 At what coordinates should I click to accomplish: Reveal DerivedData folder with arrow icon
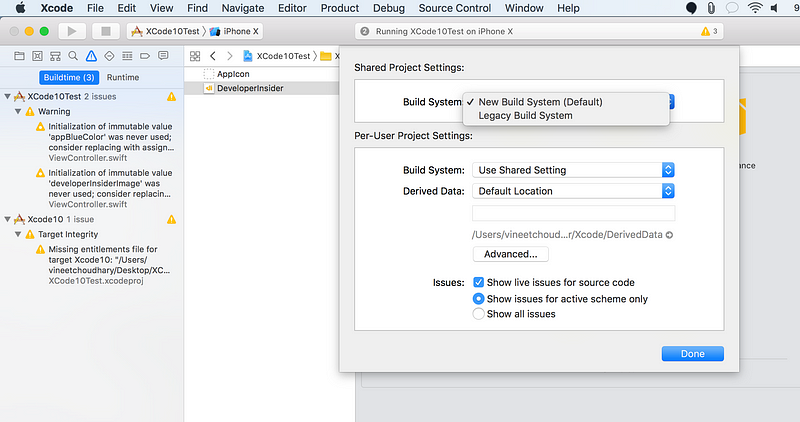click(x=669, y=235)
